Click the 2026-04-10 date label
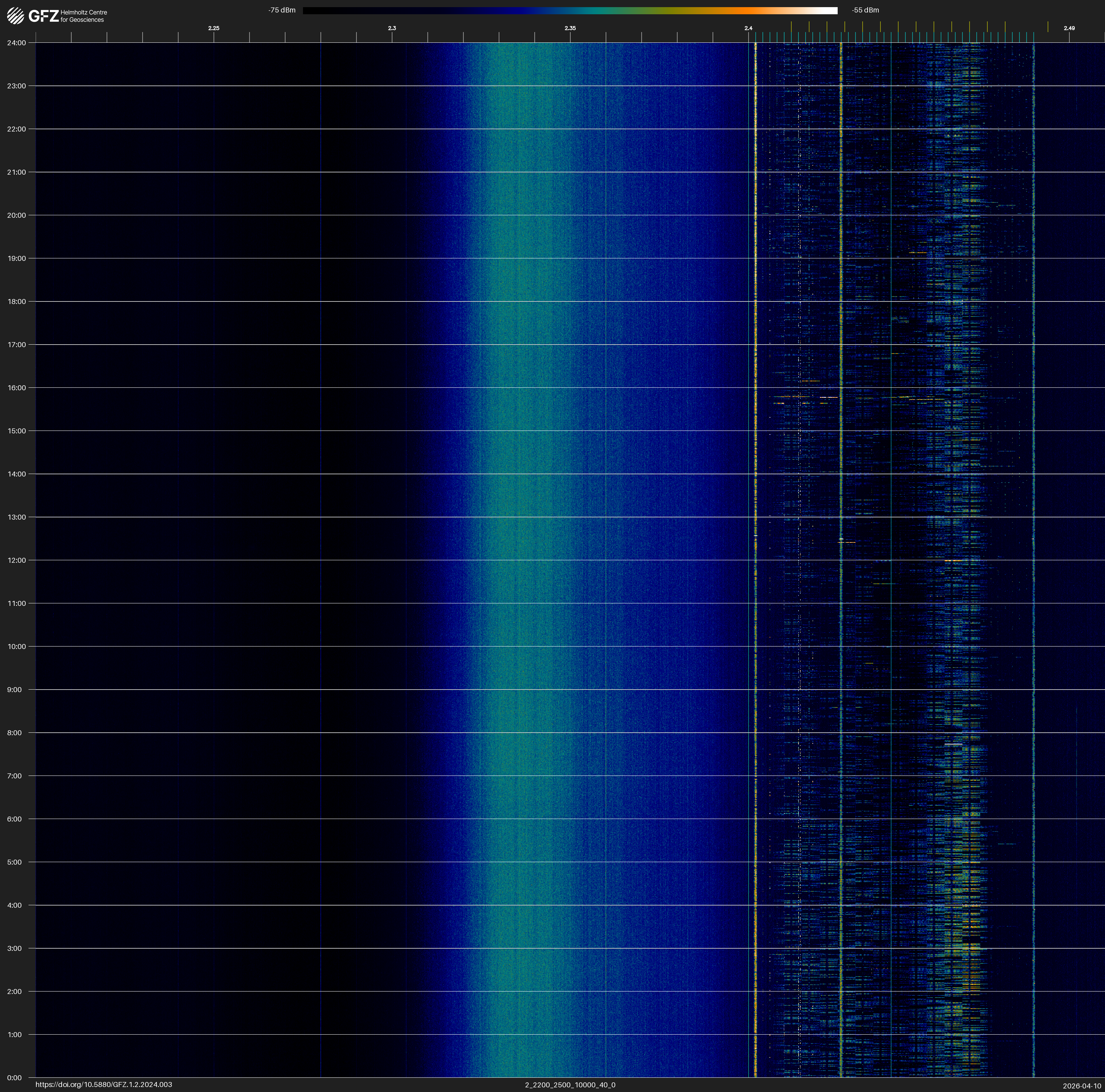The width and height of the screenshot is (1105, 1092). 1081,1086
